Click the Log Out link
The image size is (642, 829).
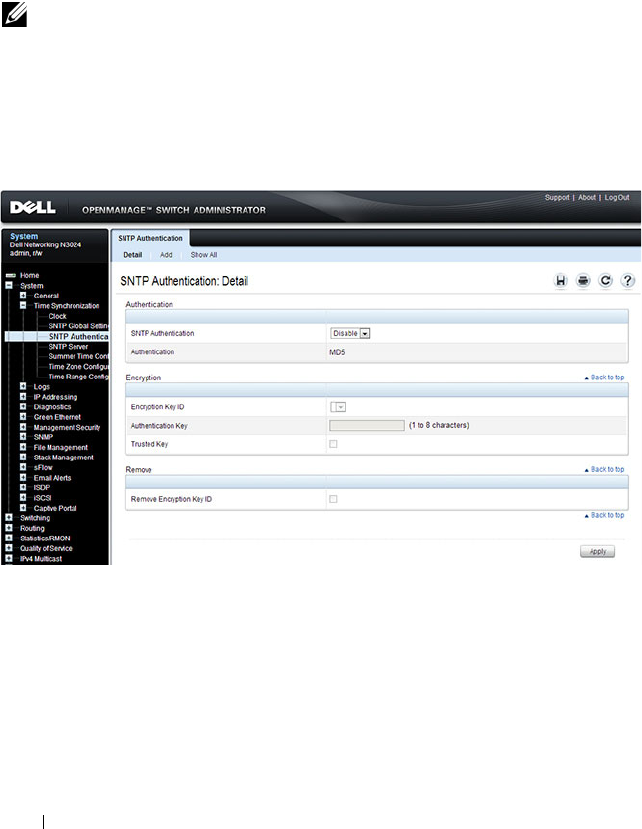[x=617, y=197]
